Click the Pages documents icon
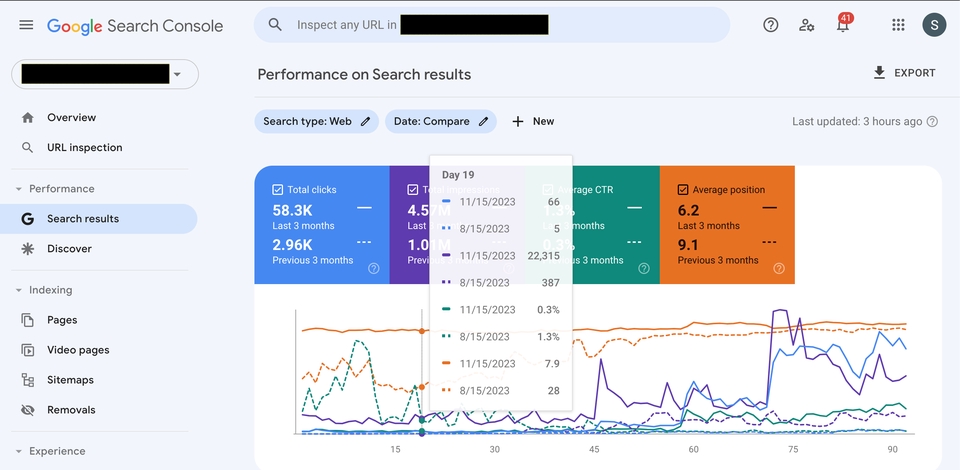This screenshot has width=960, height=470. [x=28, y=320]
